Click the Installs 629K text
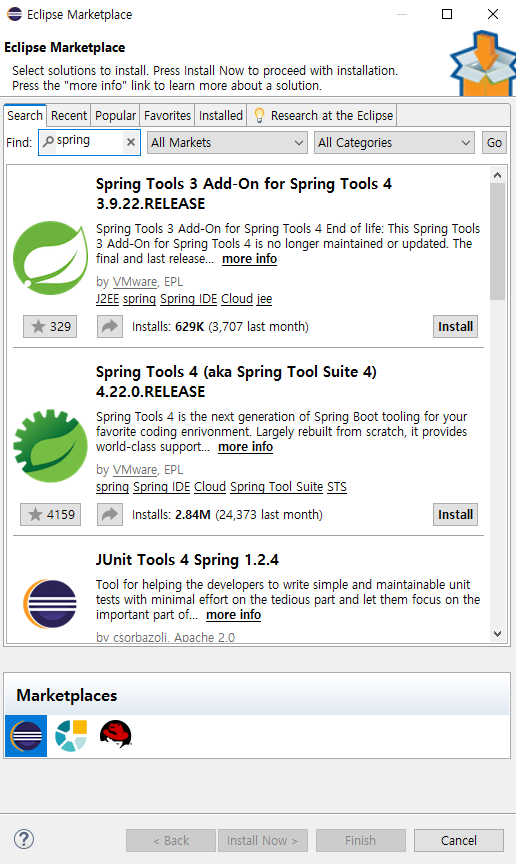Screen dimensions: 516x864 pyautogui.click(x=220, y=326)
